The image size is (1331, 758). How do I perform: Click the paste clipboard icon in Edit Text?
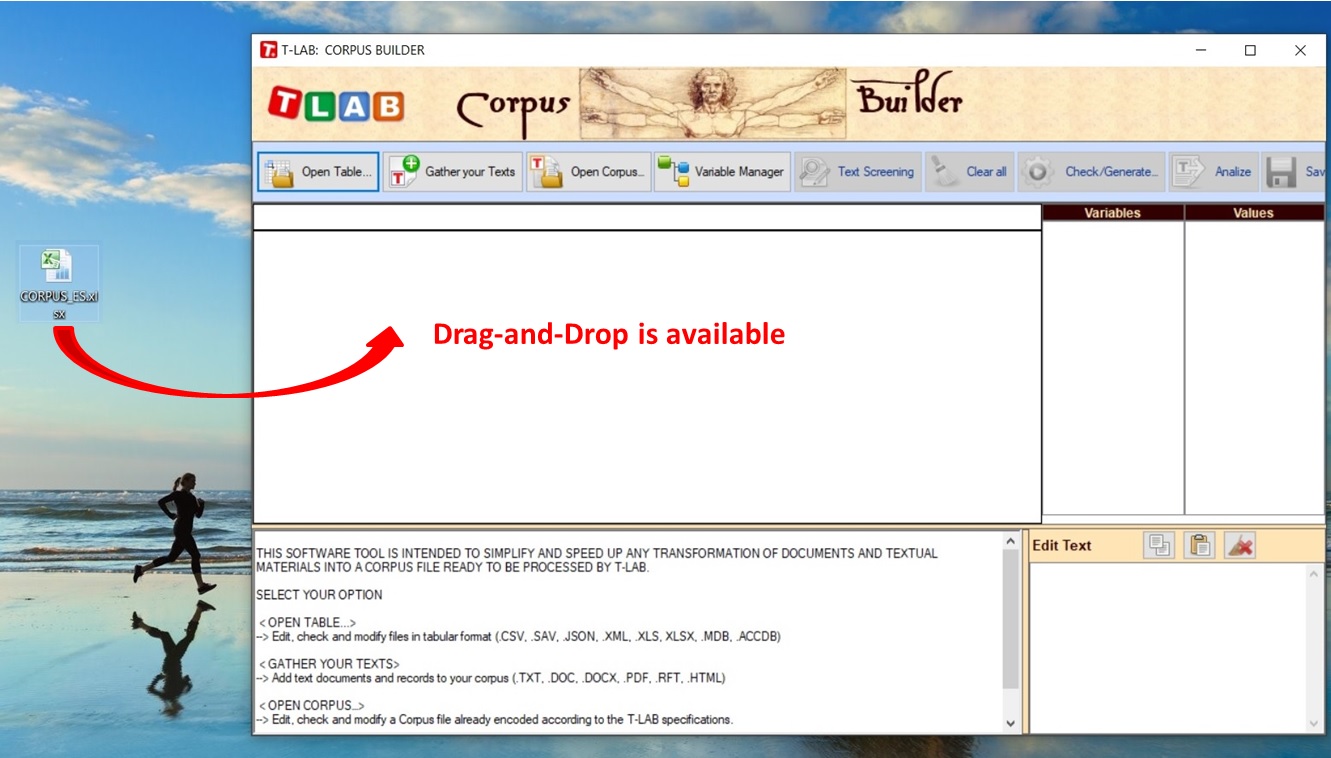(x=1200, y=545)
